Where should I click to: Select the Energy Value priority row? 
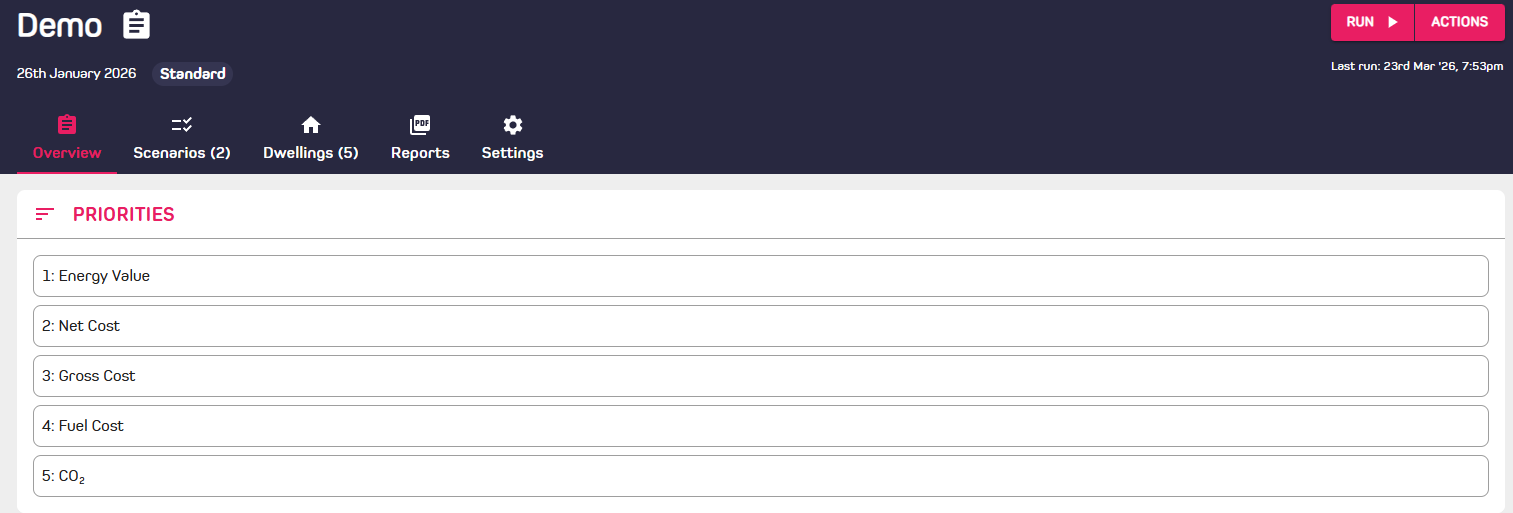[x=760, y=276]
